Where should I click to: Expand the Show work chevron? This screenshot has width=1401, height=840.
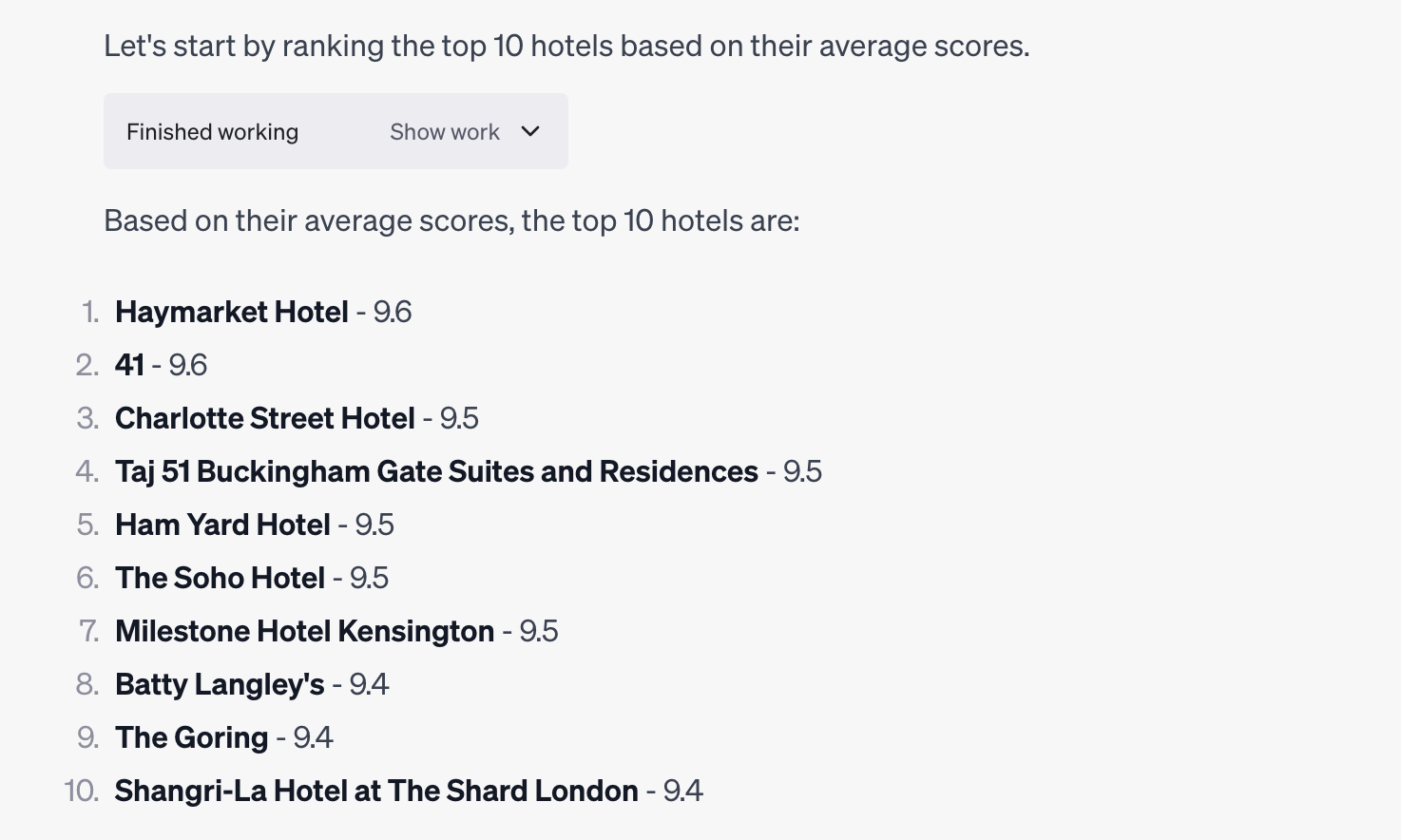[530, 131]
